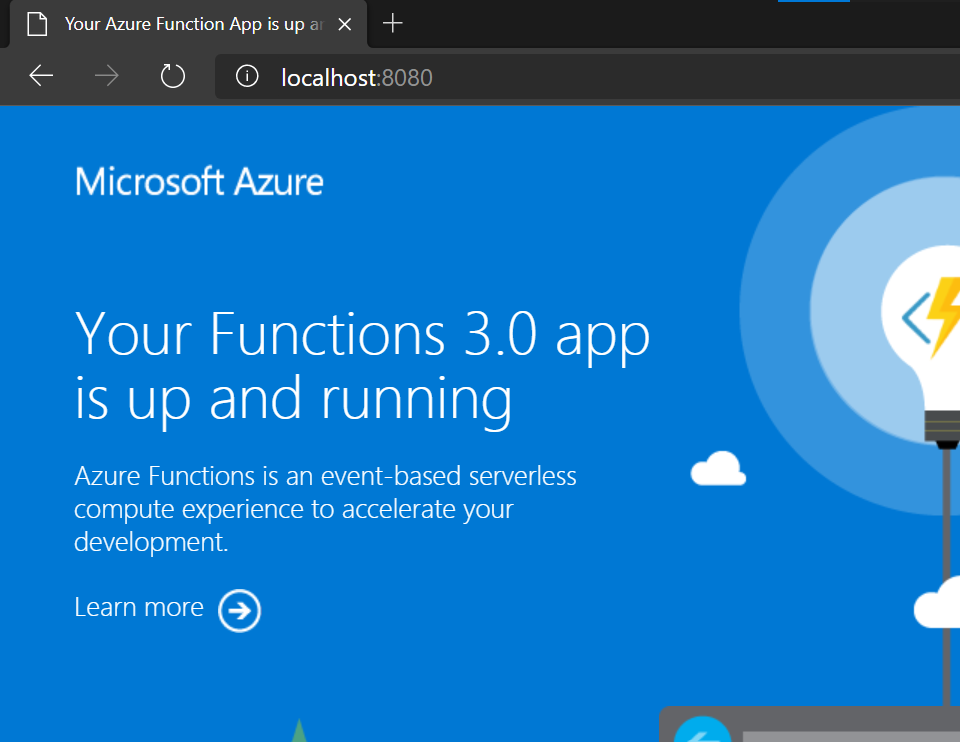
Task: Click the white cloud graphic near the lightbulb
Action: tap(717, 468)
